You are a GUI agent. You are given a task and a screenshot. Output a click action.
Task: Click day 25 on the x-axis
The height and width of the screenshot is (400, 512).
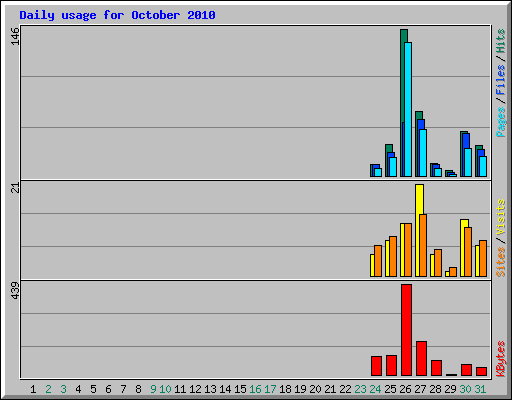point(390,389)
